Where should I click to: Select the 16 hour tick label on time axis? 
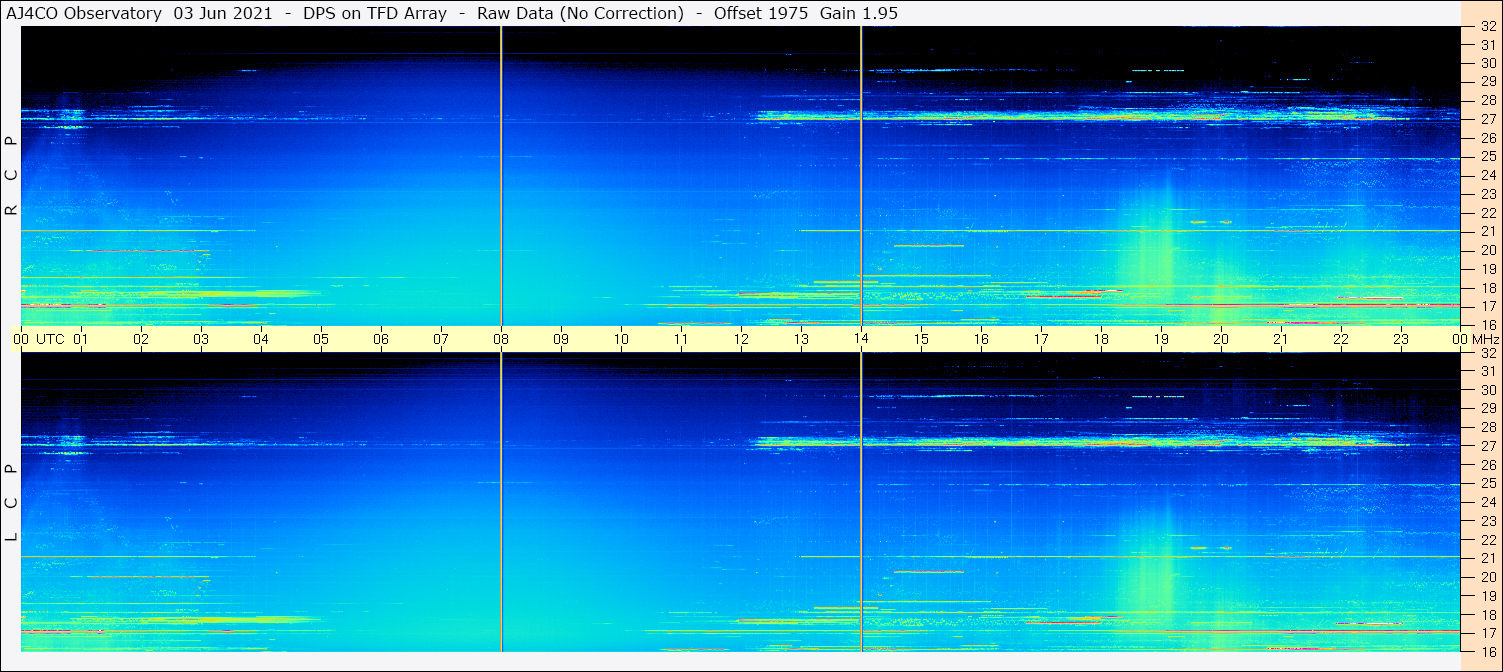point(981,339)
